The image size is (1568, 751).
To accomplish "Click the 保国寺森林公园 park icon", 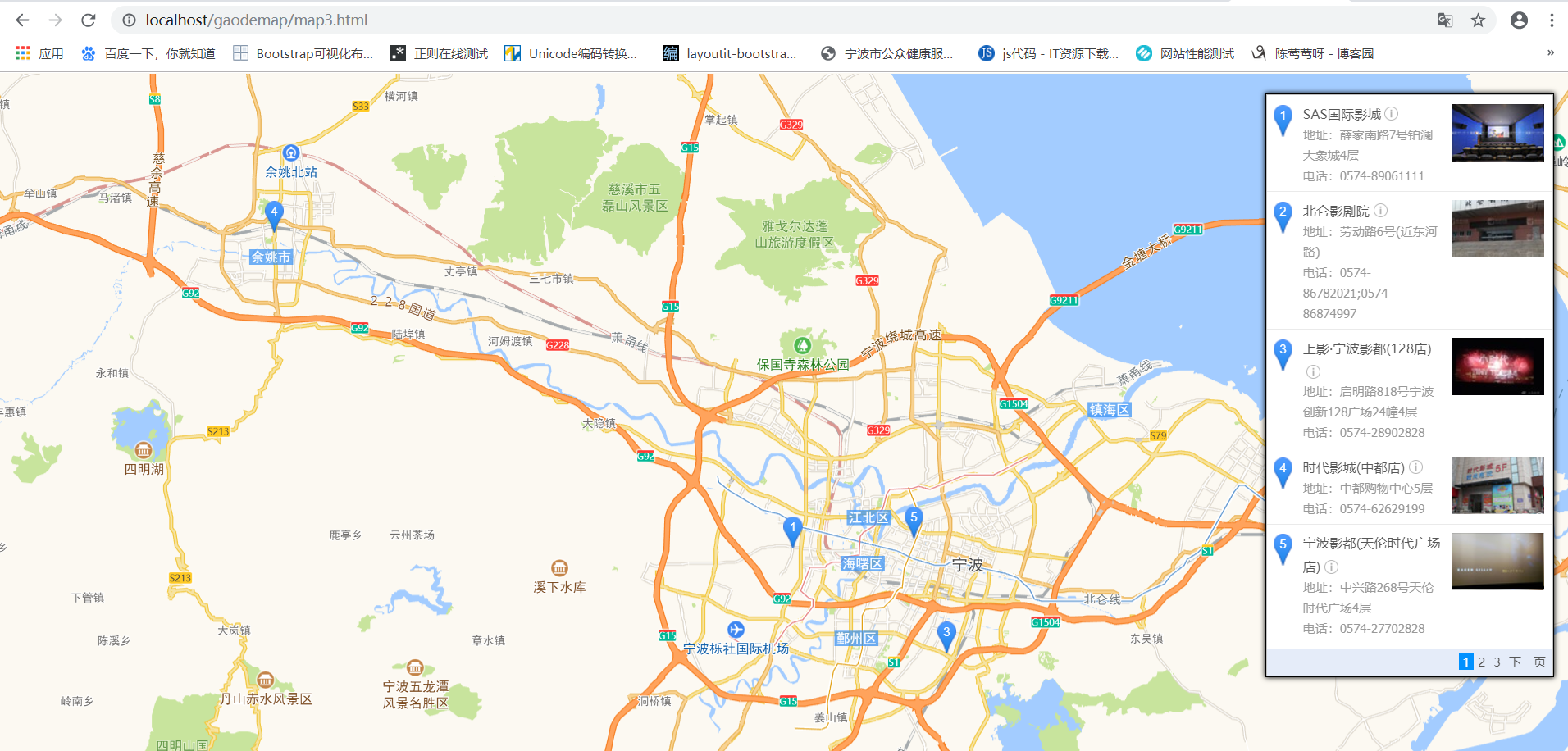I will tap(802, 345).
